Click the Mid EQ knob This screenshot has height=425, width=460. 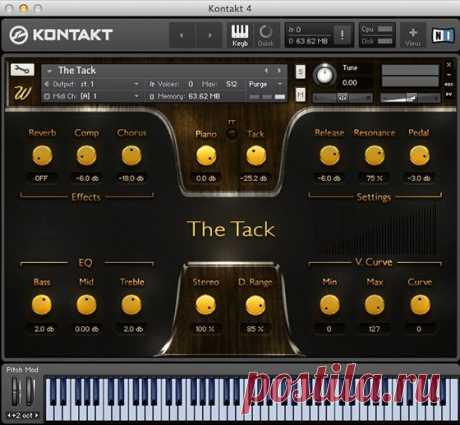coord(87,305)
